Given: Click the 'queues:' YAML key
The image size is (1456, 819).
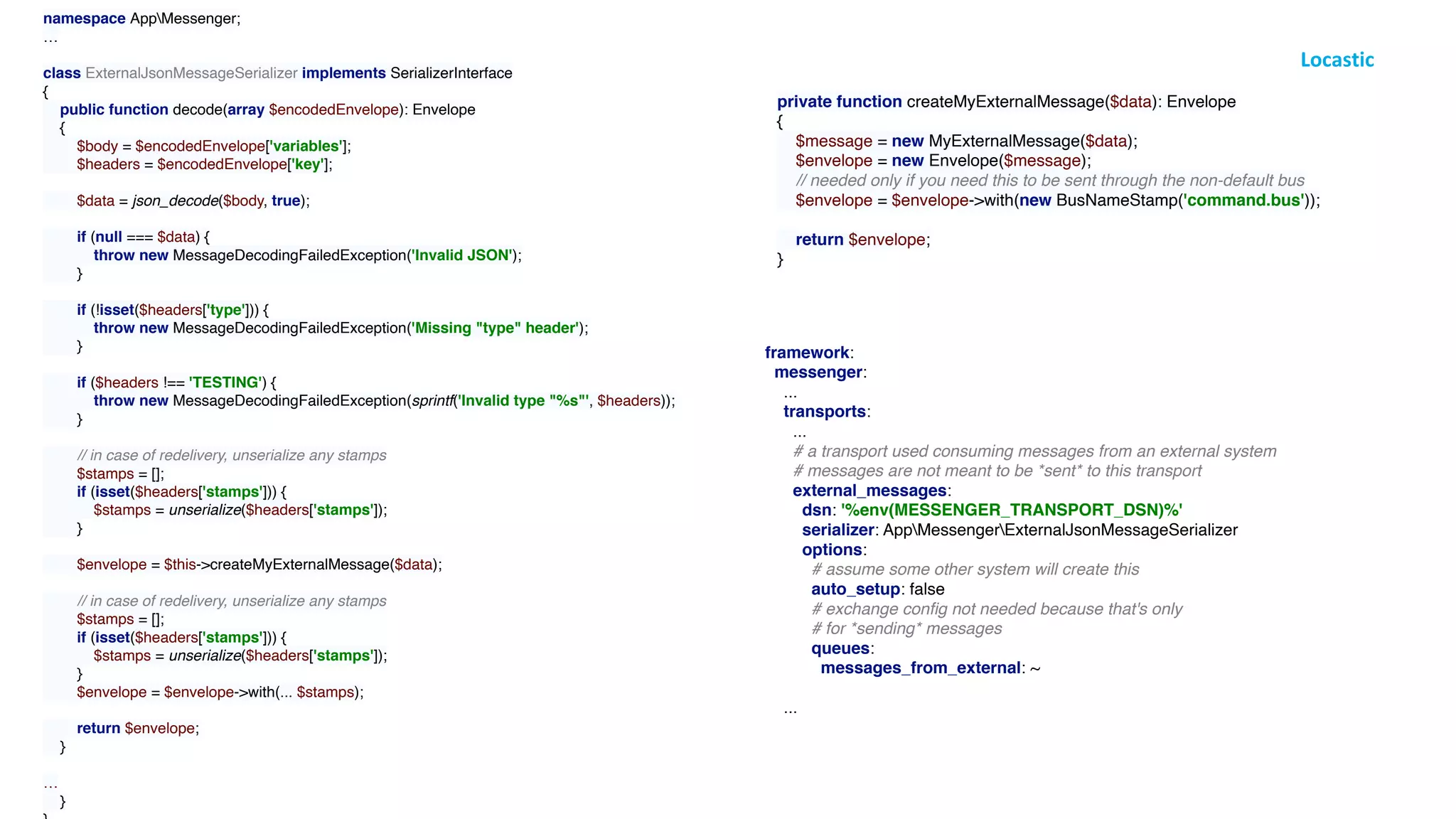Looking at the screenshot, I should pos(843,648).
